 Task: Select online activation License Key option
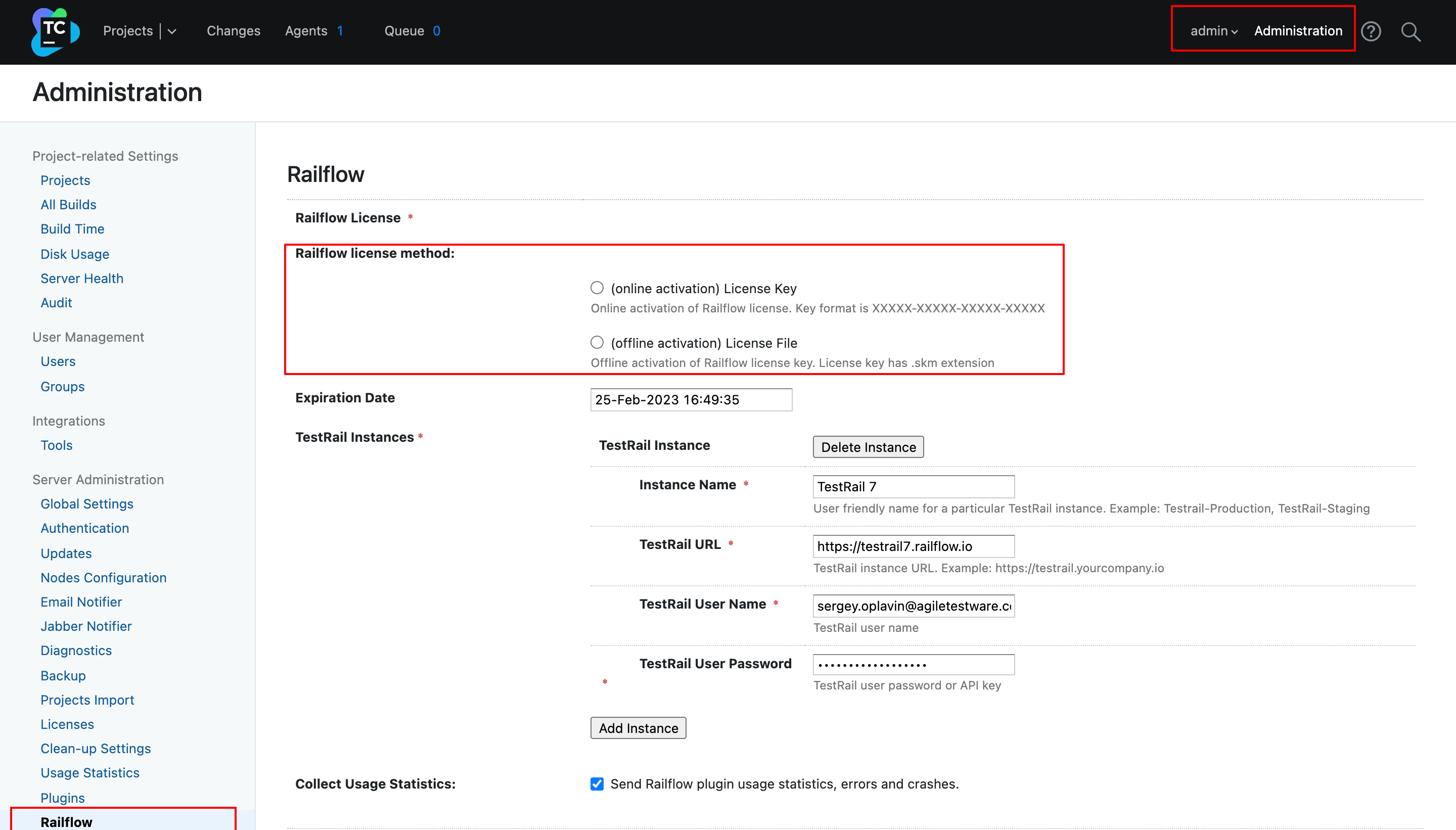coord(597,288)
